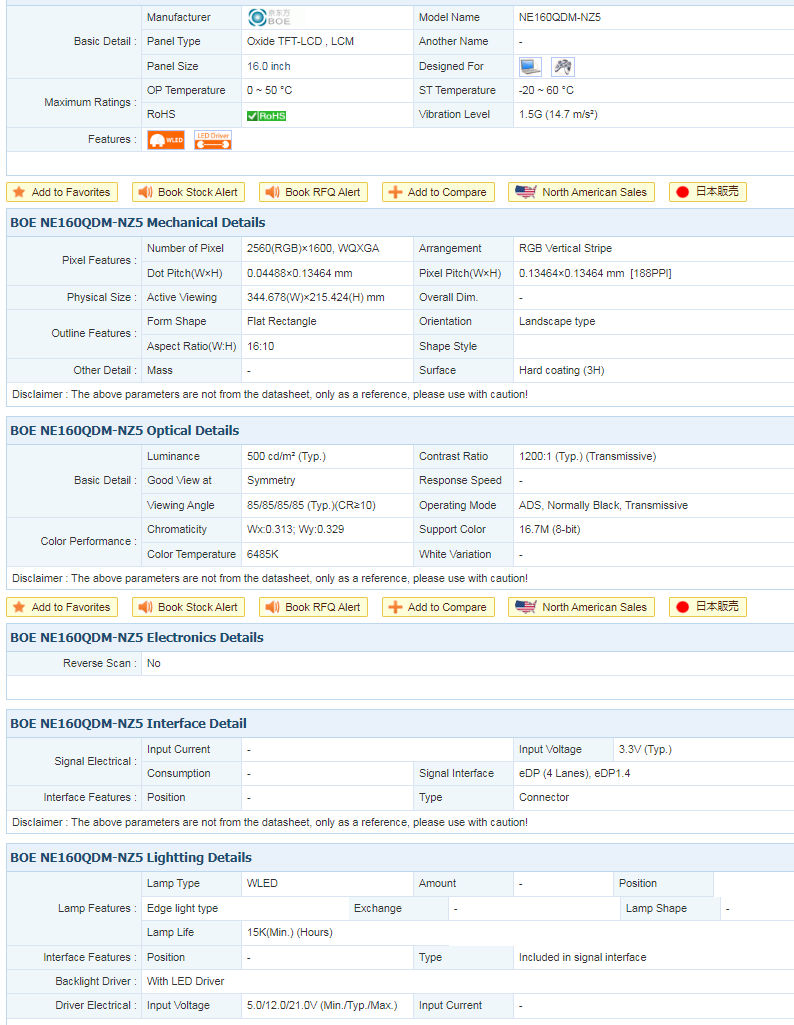Click Connector interface type value
This screenshot has height=1025, width=794.
(x=544, y=798)
